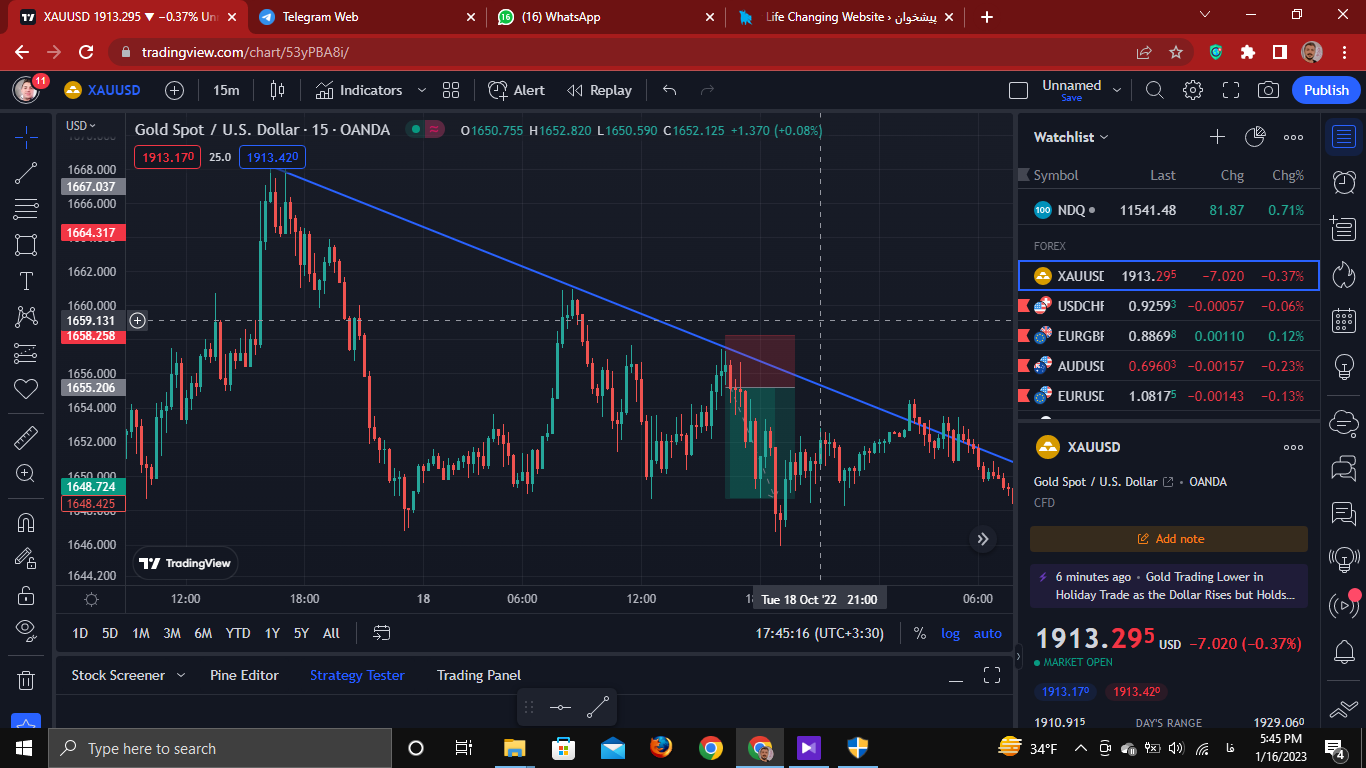Viewport: 1366px width, 768px height.
Task: Click the Publish button
Action: click(1326, 90)
